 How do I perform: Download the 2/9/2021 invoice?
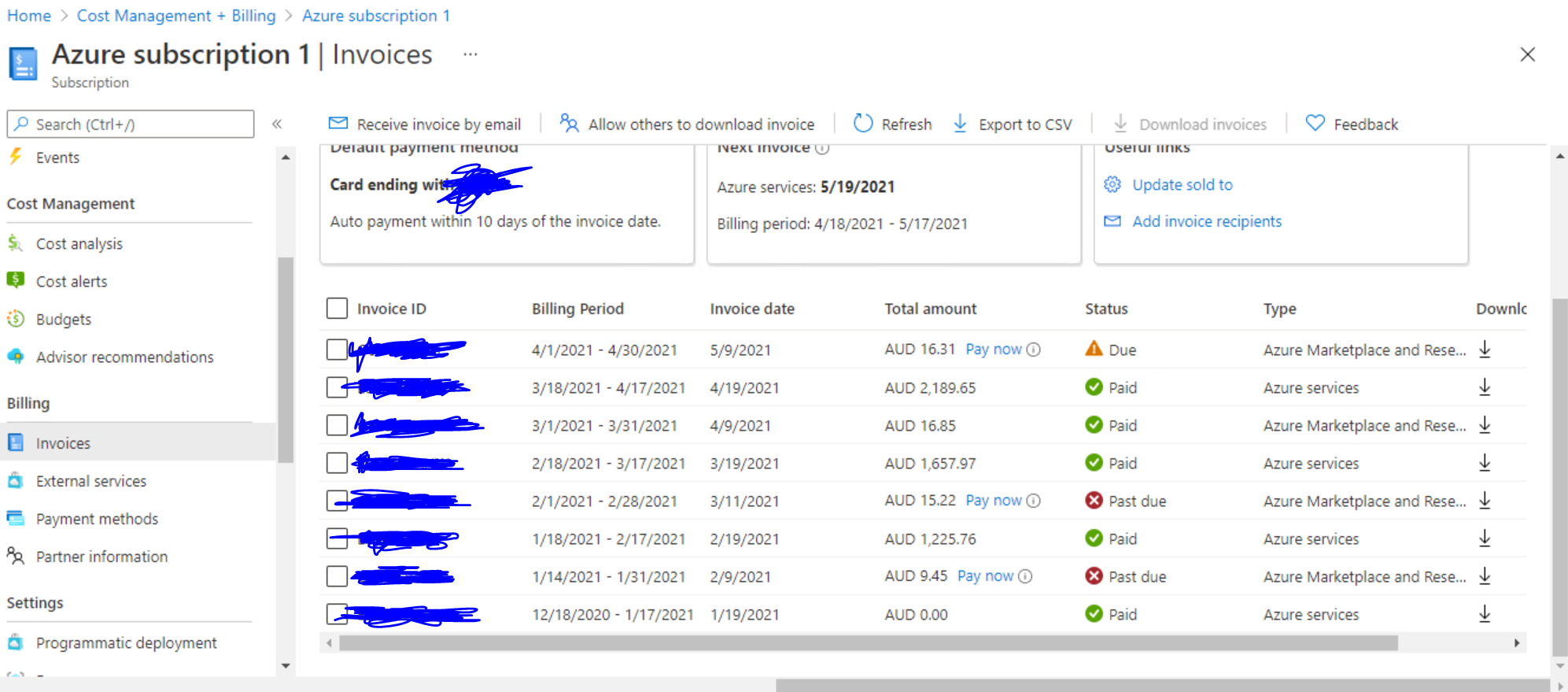[x=1485, y=576]
